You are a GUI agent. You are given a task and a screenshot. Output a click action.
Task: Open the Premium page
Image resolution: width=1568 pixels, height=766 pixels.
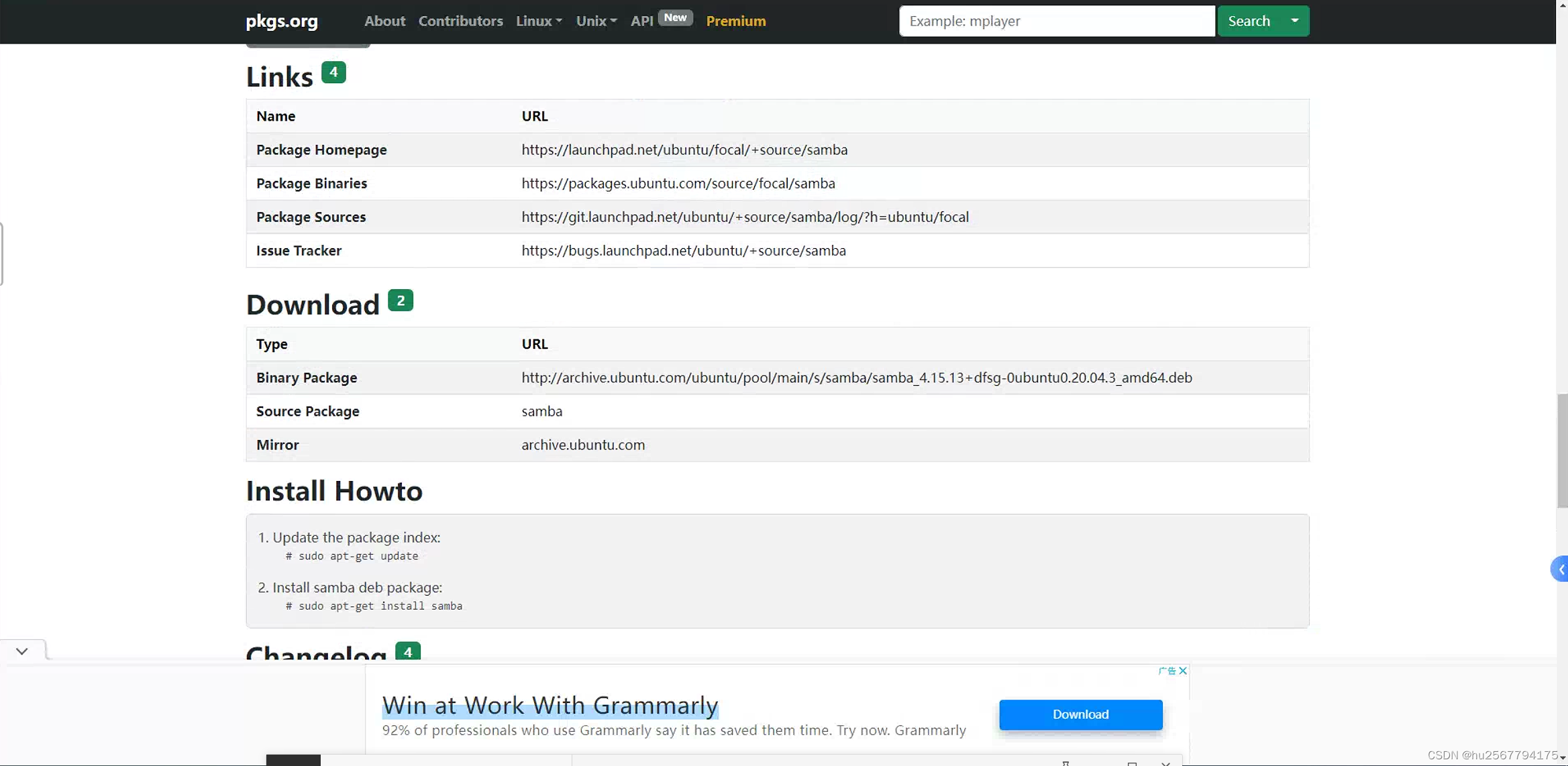(735, 21)
